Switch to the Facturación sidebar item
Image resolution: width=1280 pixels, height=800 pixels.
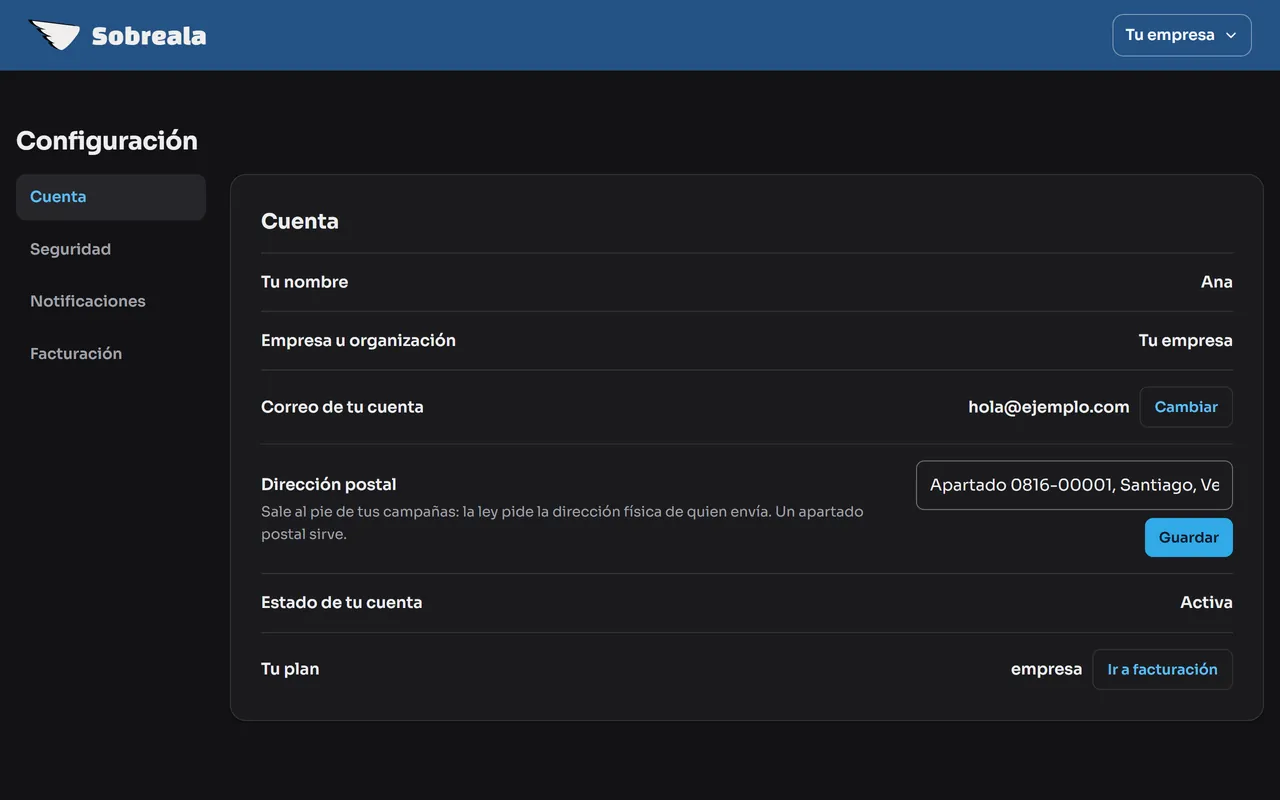click(x=111, y=353)
